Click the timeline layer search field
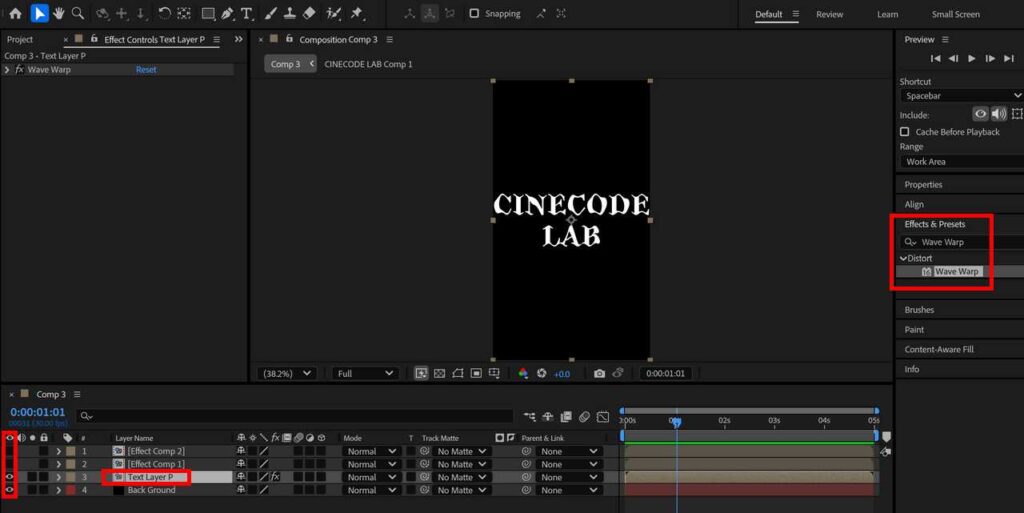 click(x=295, y=416)
